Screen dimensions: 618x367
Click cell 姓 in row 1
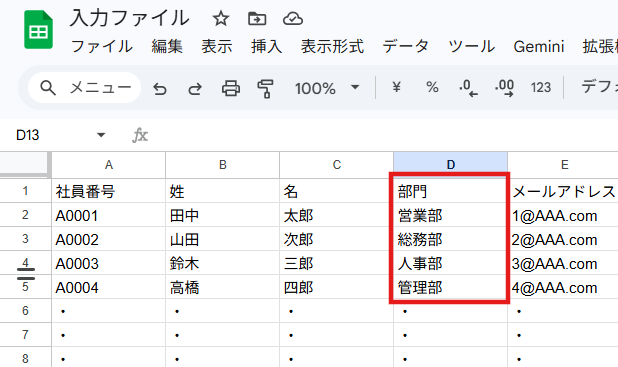(223, 191)
